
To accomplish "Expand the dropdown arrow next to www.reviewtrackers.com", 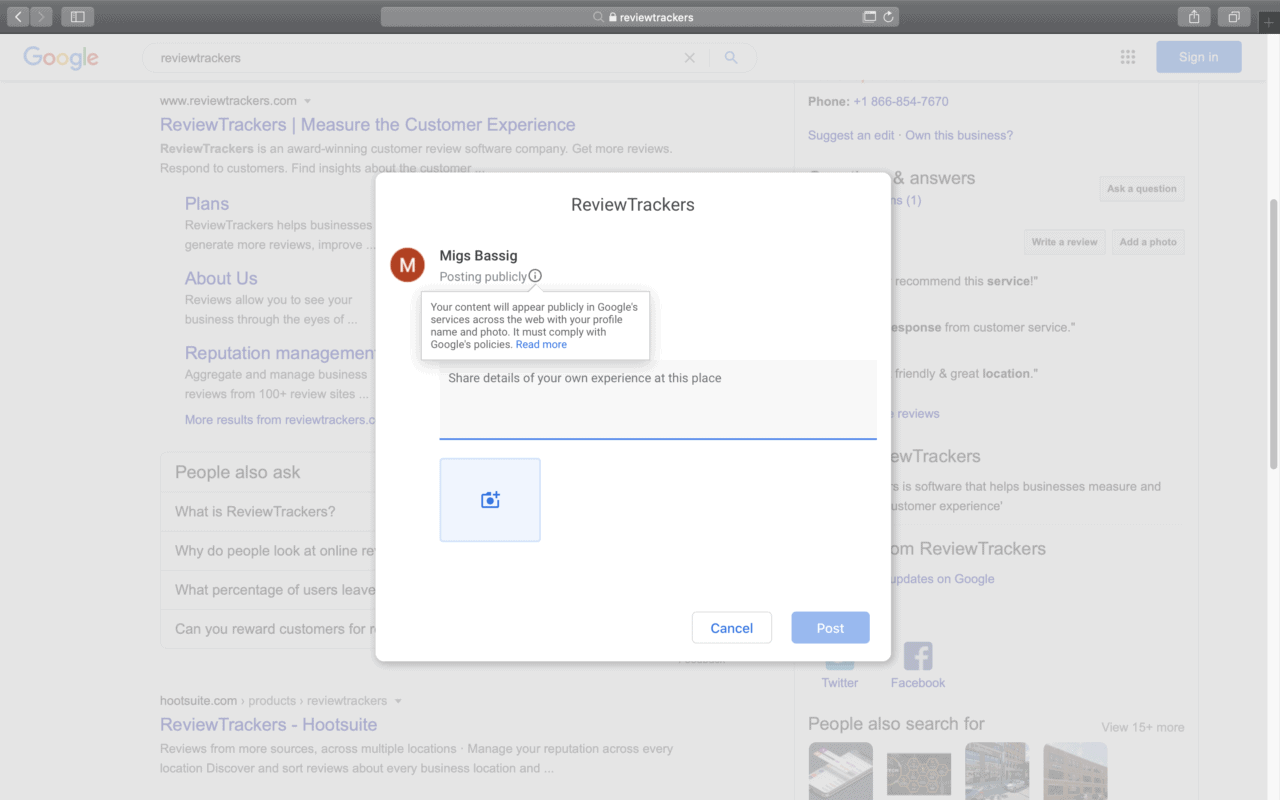I will coord(309,100).
